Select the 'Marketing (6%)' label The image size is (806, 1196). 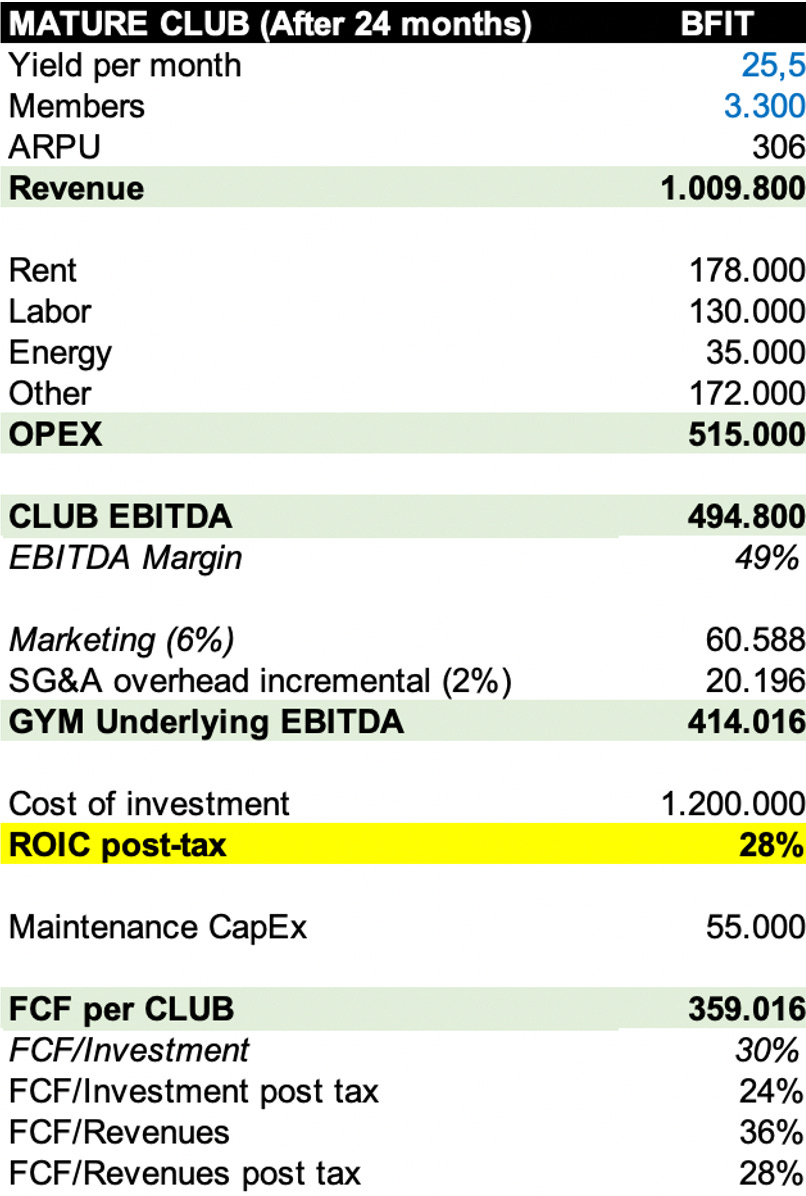pyautogui.click(x=121, y=641)
